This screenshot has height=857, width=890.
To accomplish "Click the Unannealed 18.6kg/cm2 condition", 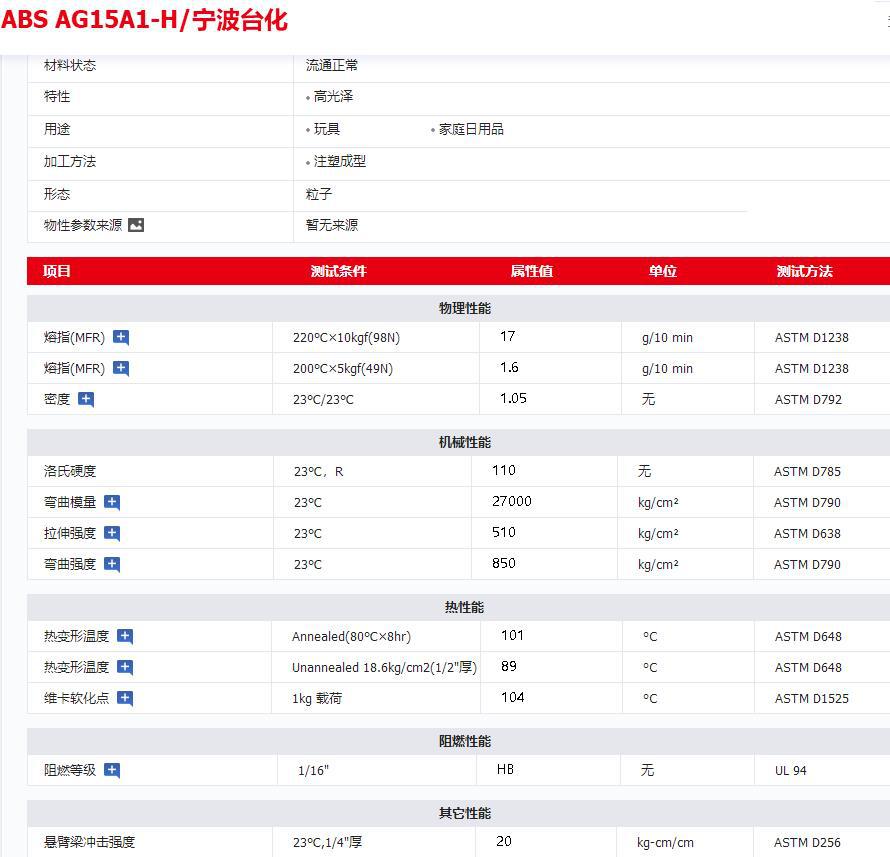I will pyautogui.click(x=384, y=667).
